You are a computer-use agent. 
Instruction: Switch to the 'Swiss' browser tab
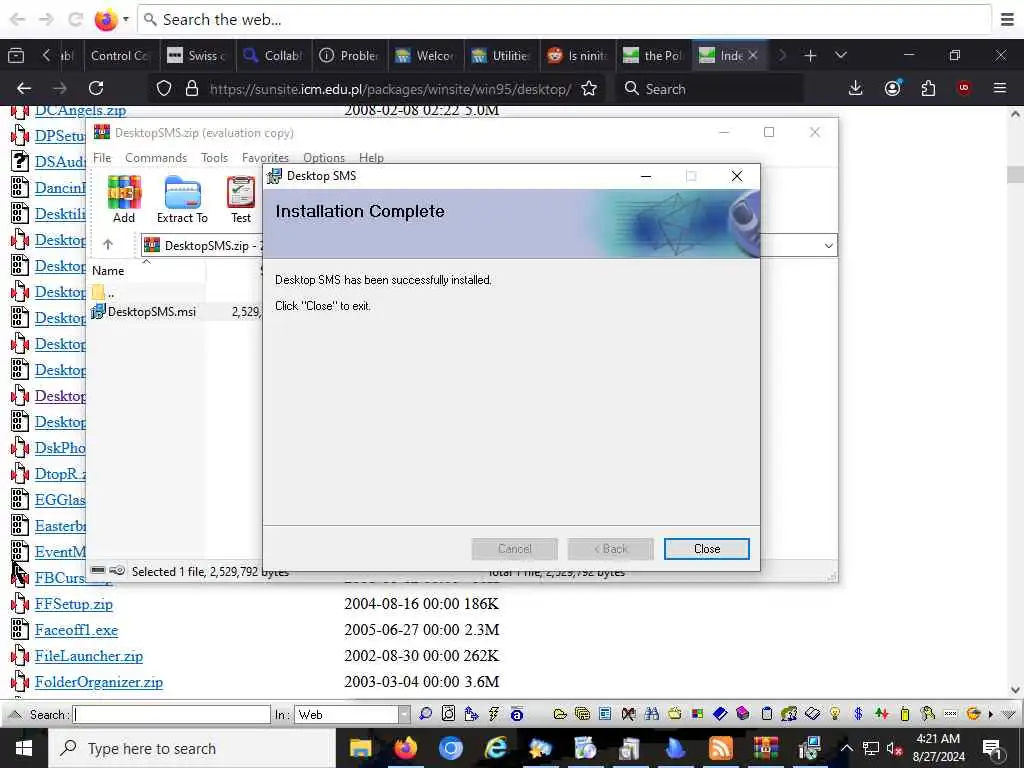pyautogui.click(x=197, y=56)
